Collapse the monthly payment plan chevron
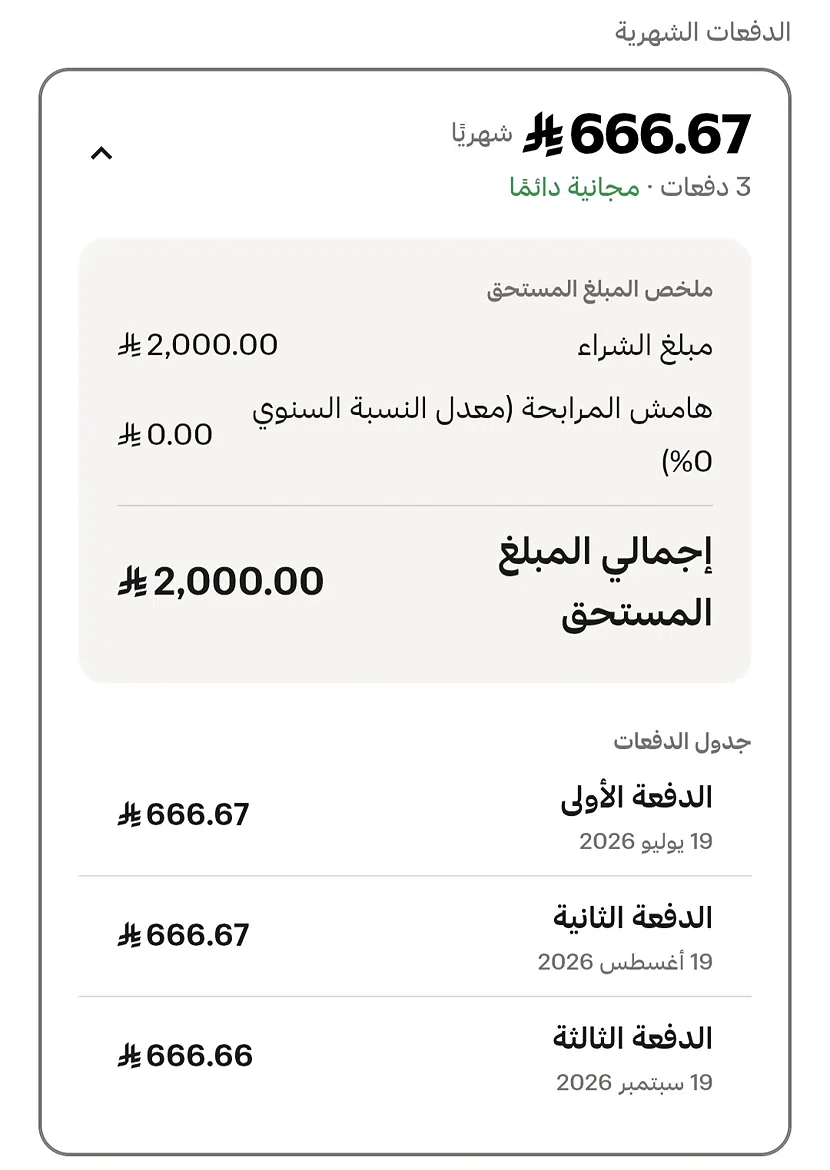Image resolution: width=830 pixels, height=1170 pixels. (x=102, y=154)
